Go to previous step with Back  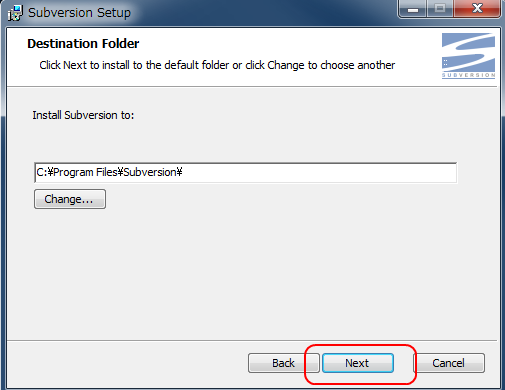click(284, 363)
